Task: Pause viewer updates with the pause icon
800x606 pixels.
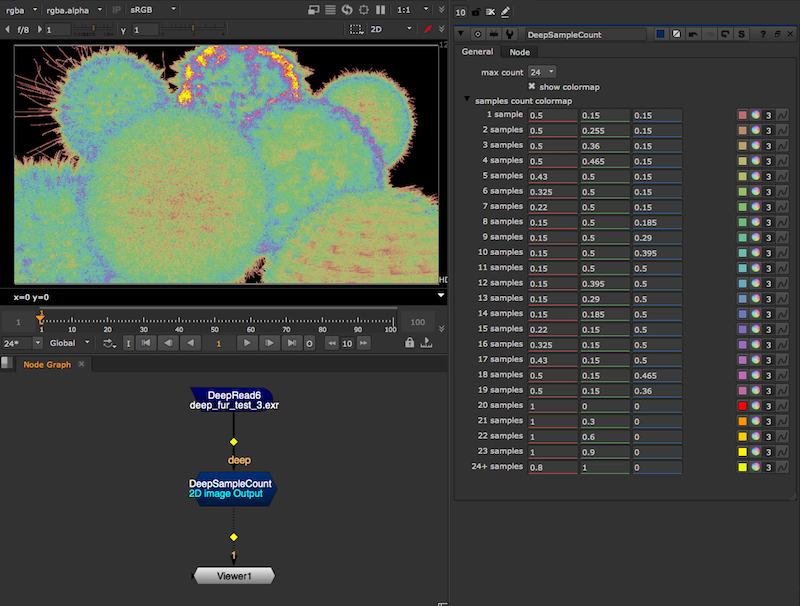Action: tap(379, 9)
